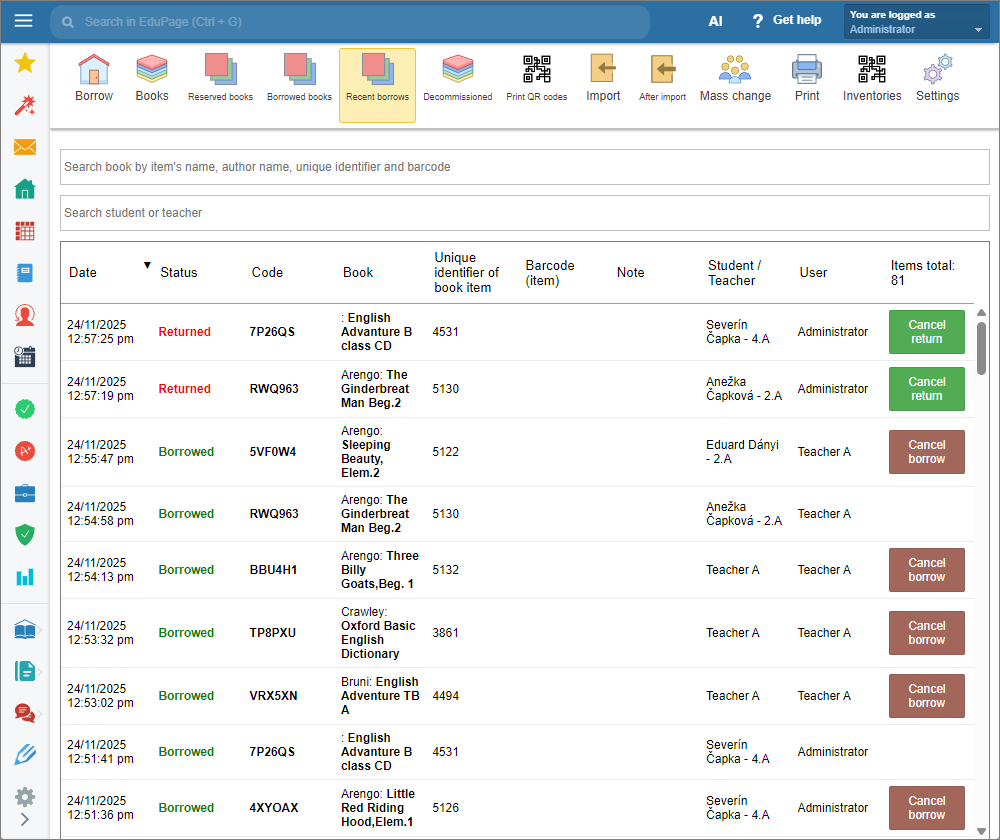Open the Mass change tool
This screenshot has width=1000, height=840.
[x=735, y=79]
